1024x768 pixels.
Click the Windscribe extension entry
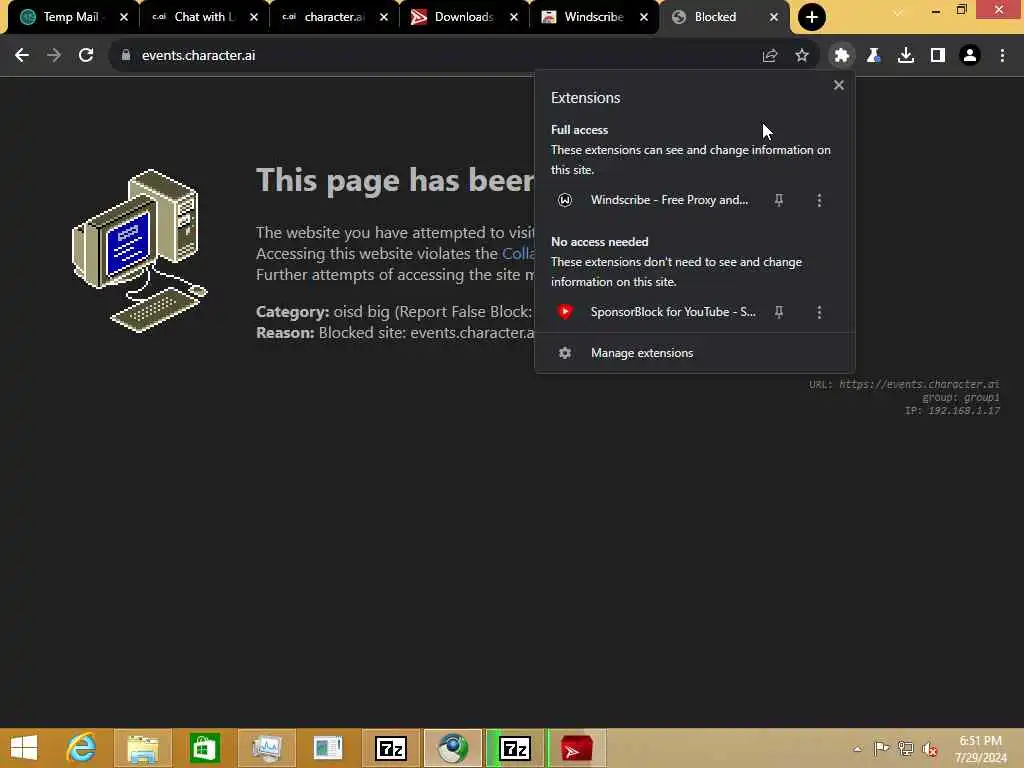coord(669,200)
